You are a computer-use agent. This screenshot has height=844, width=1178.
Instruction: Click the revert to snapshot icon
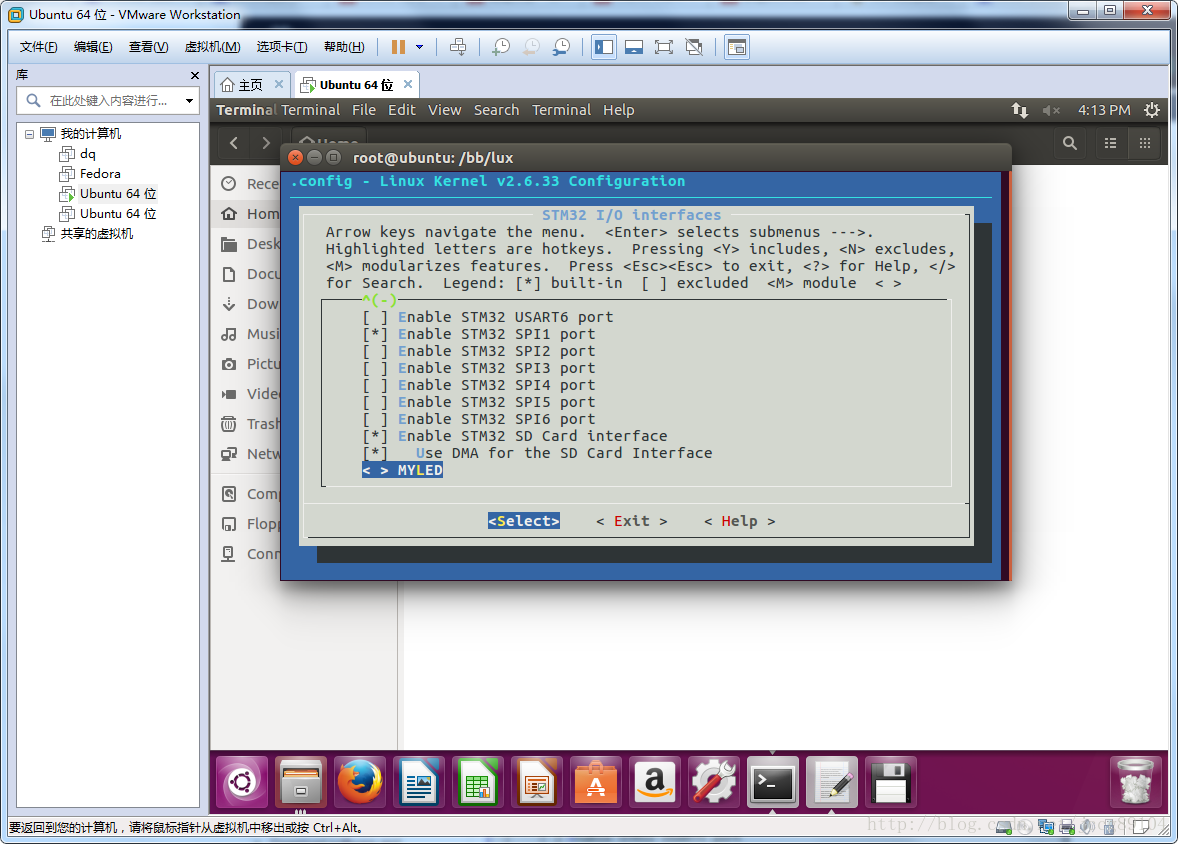click(x=531, y=47)
